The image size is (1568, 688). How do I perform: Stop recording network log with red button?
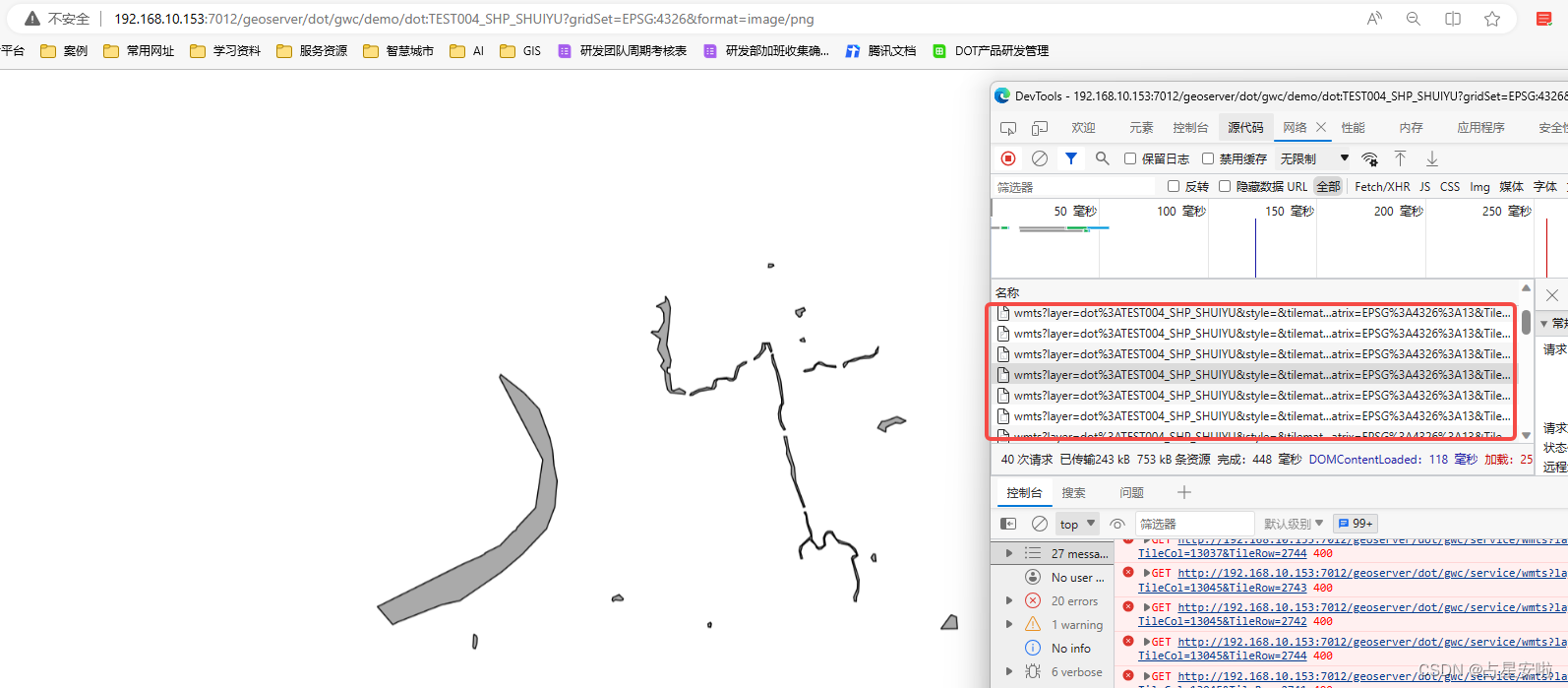tap(1008, 158)
